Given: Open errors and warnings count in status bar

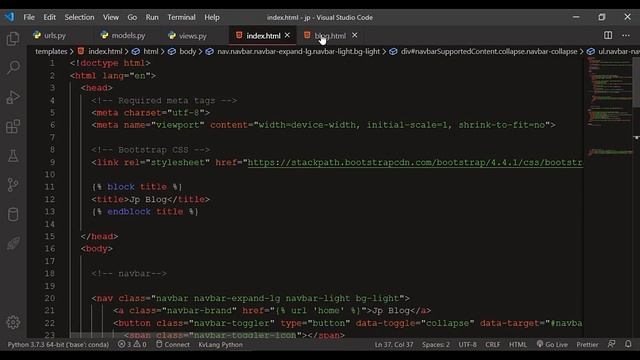Looking at the screenshot, I should pos(132,344).
